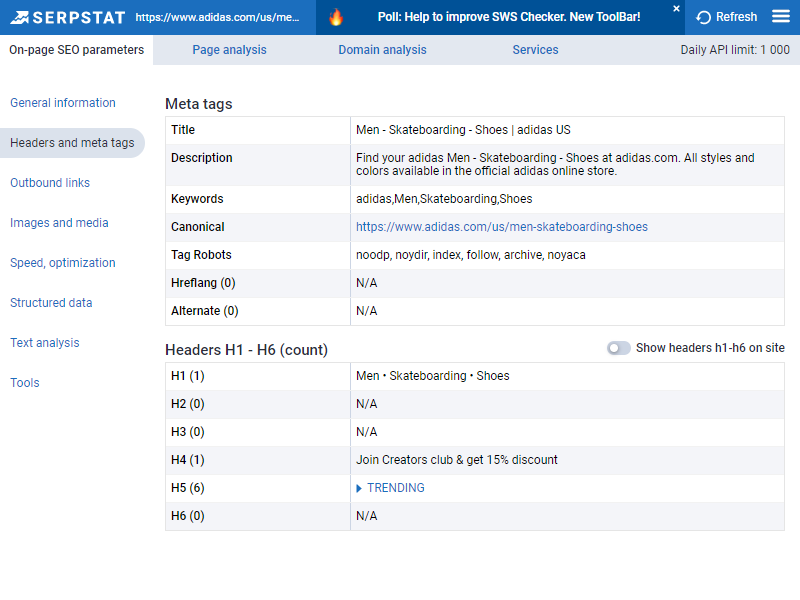Open General information section
Viewport: 800px width, 600px height.
click(x=63, y=103)
